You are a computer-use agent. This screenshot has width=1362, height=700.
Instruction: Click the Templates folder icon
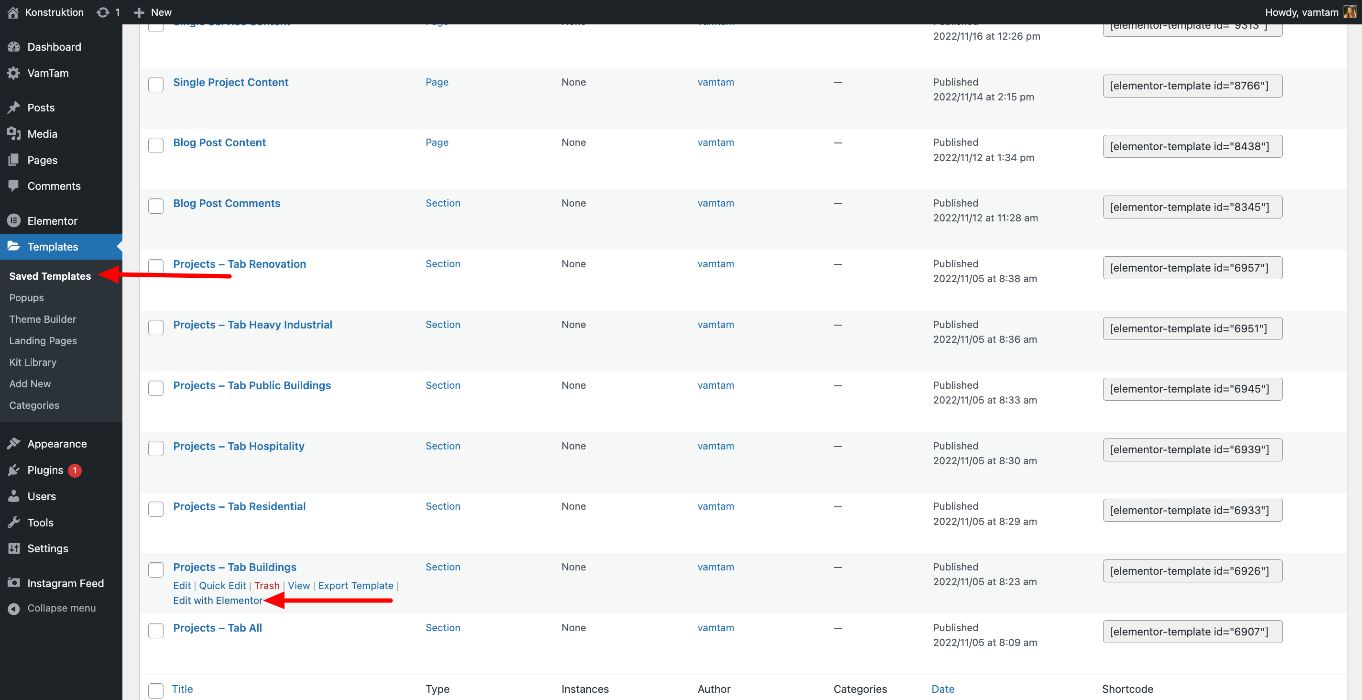pyautogui.click(x=13, y=247)
